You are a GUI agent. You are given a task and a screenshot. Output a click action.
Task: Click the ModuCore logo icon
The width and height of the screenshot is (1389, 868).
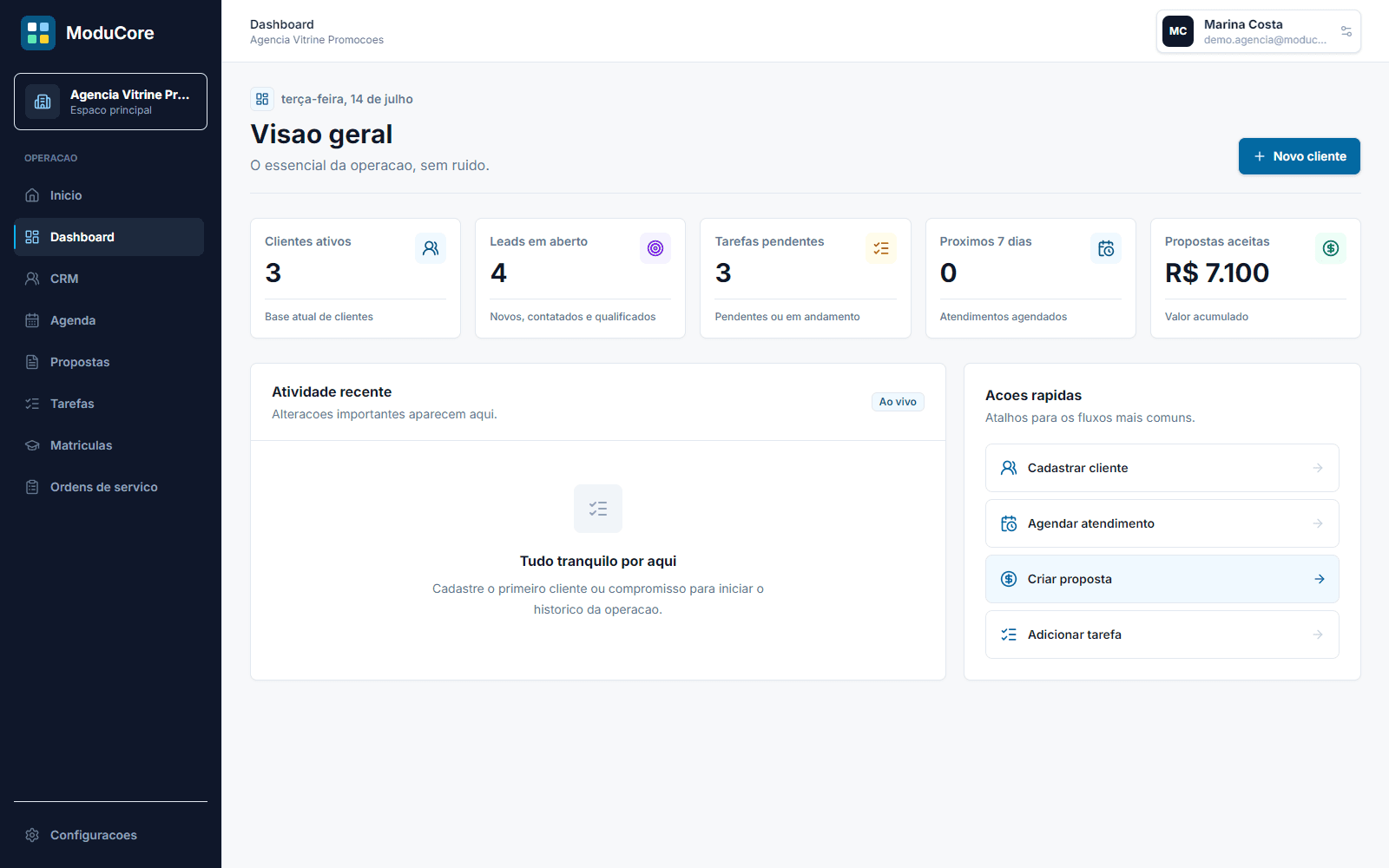point(38,33)
